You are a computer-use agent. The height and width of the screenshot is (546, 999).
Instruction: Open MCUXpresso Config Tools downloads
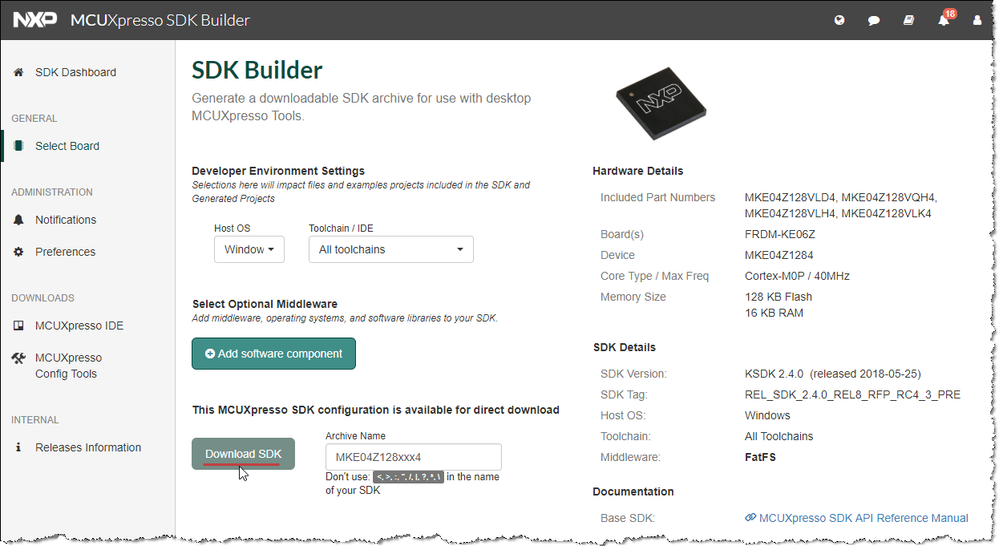pos(68,366)
